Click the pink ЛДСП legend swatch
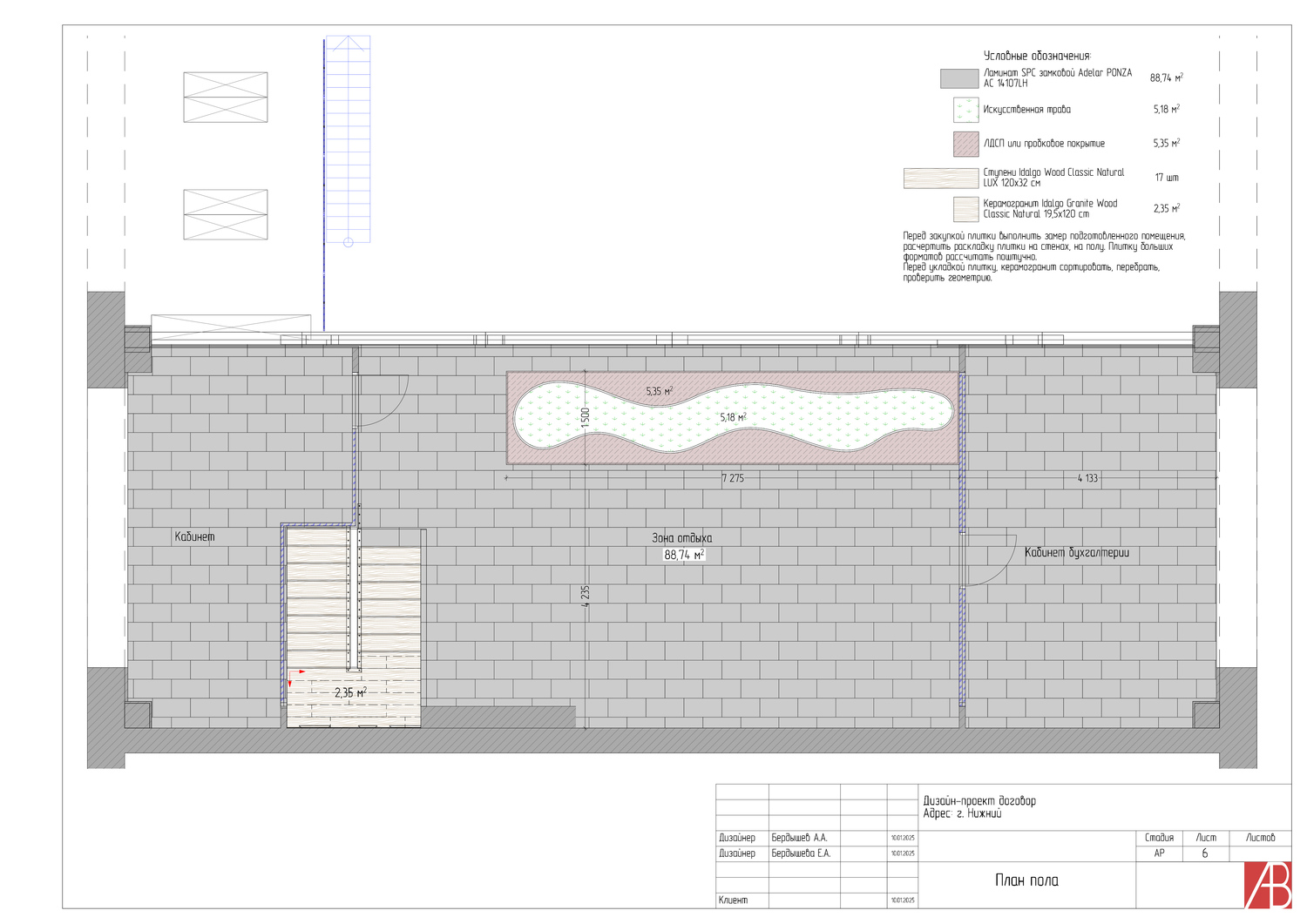1307x924 pixels. pyautogui.click(x=966, y=144)
